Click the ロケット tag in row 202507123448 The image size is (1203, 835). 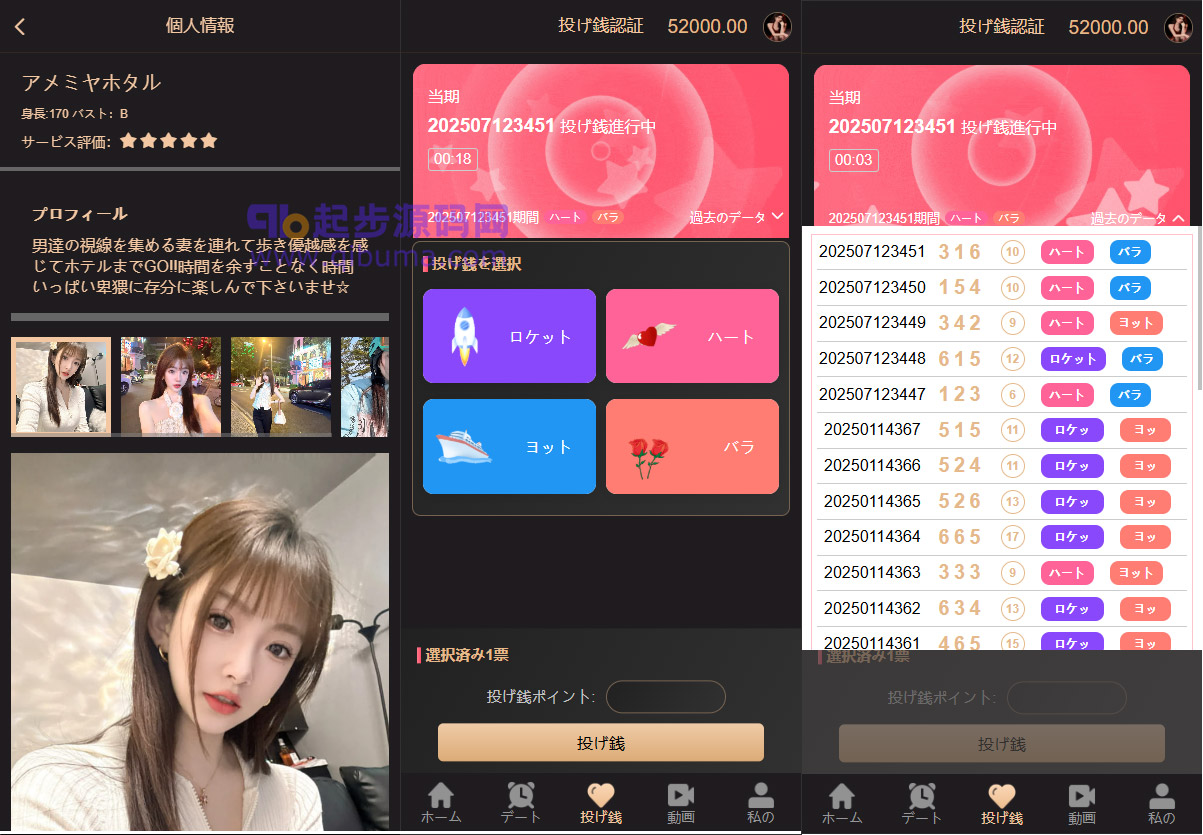pos(1073,359)
